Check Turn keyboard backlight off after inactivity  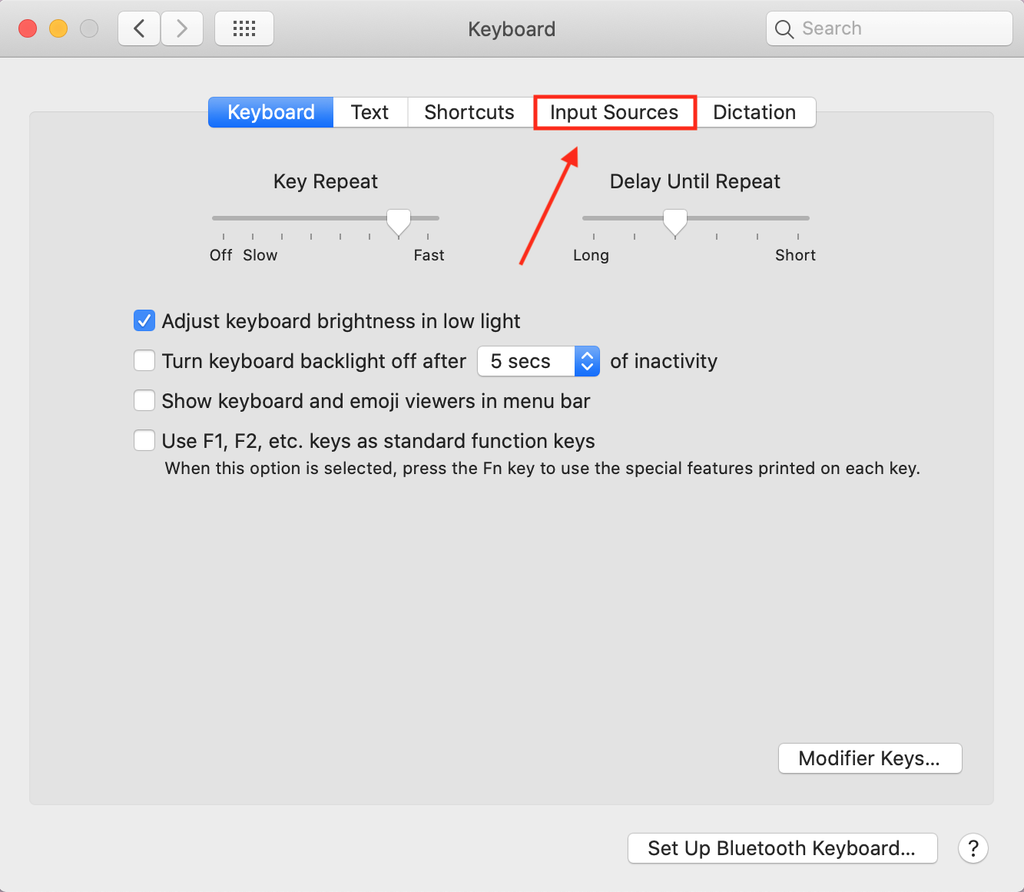(144, 360)
